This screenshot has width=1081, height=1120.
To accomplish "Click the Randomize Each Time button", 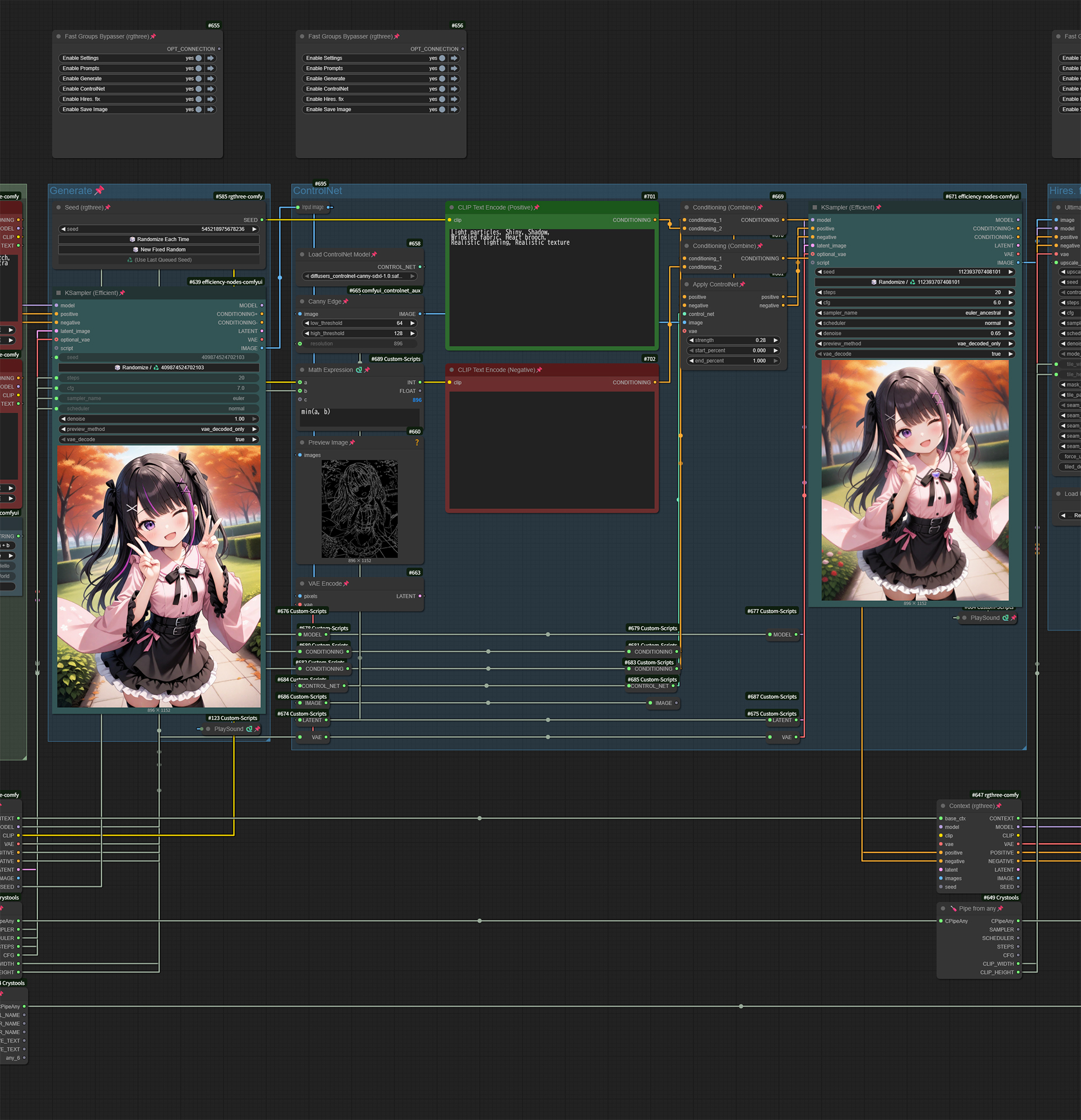I will (x=159, y=240).
